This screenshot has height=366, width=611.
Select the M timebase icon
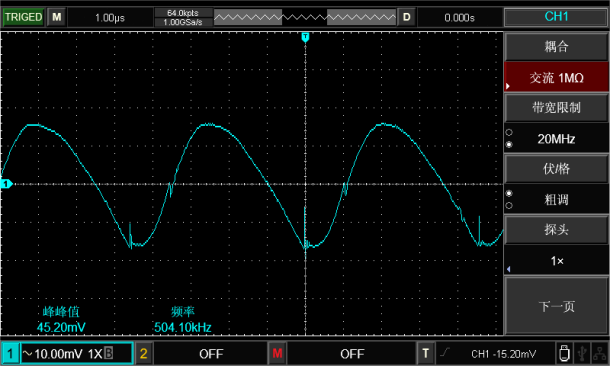[x=57, y=18]
